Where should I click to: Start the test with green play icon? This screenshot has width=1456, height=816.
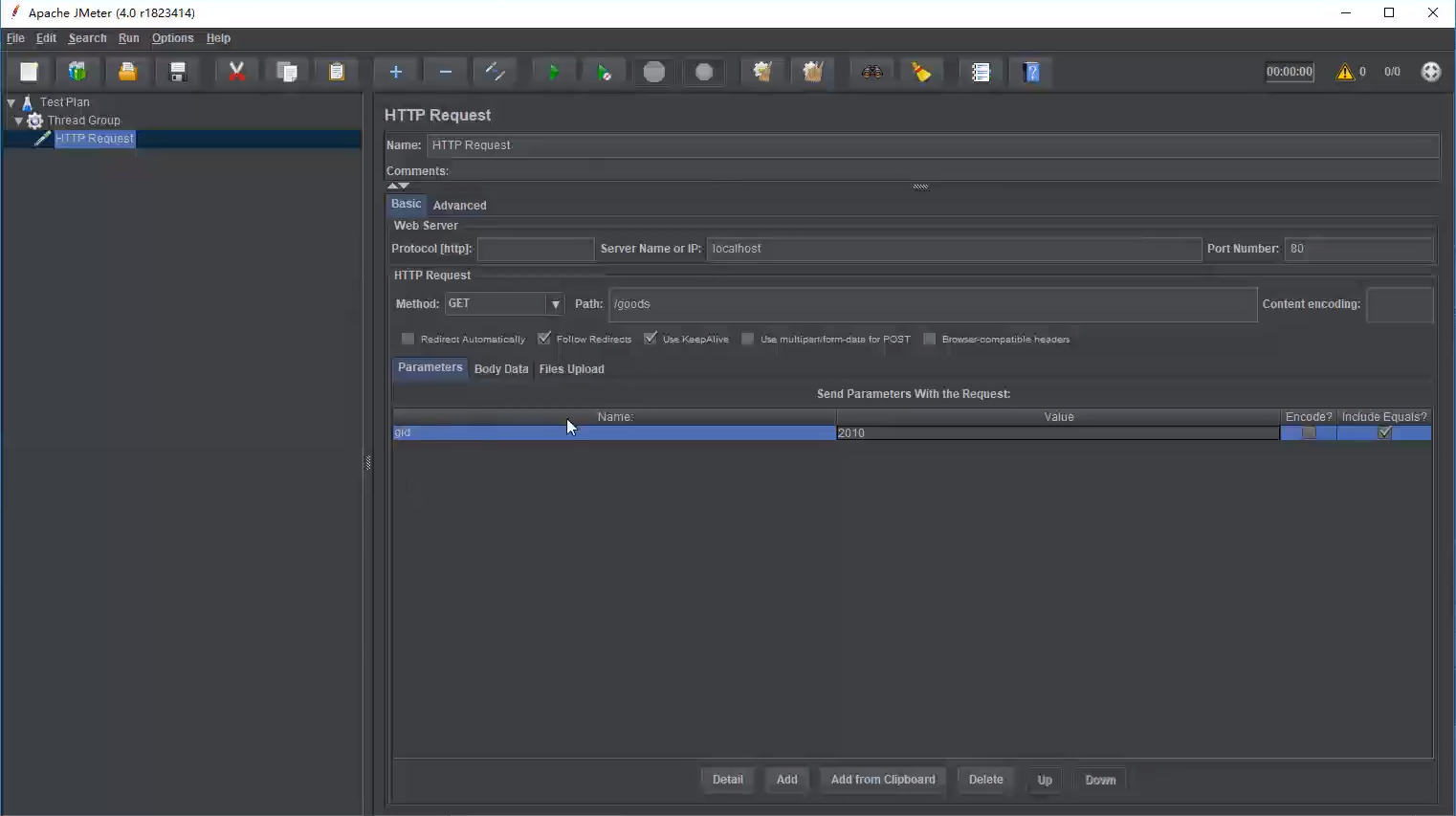[x=553, y=72]
